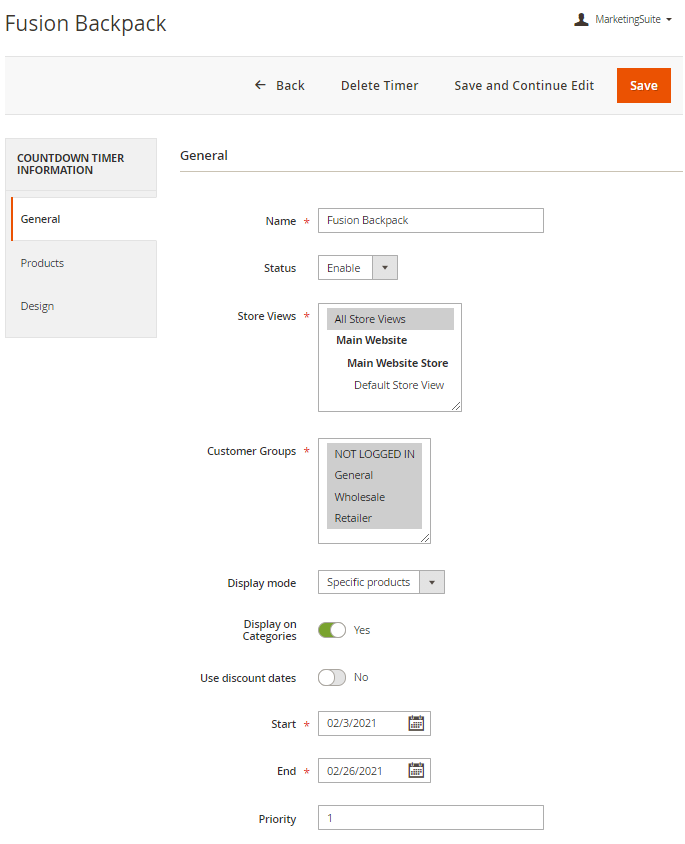
Task: Click resize grip of Customer Groups list
Action: [425, 538]
